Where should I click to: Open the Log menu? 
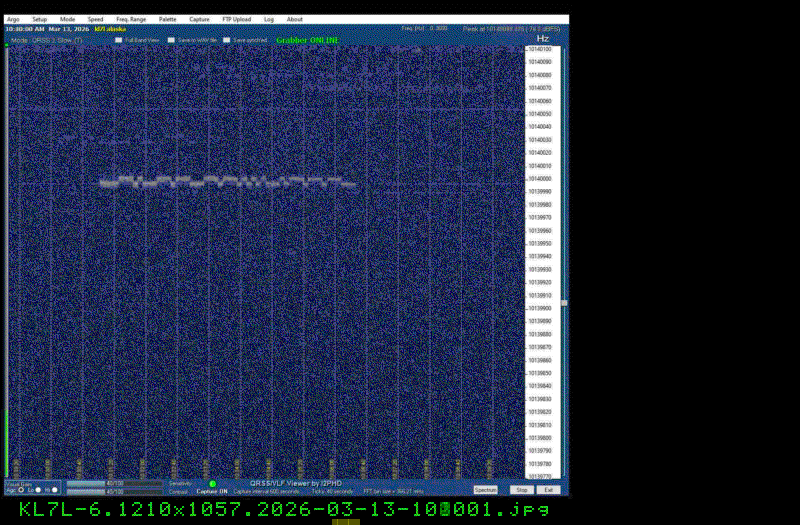click(x=269, y=19)
